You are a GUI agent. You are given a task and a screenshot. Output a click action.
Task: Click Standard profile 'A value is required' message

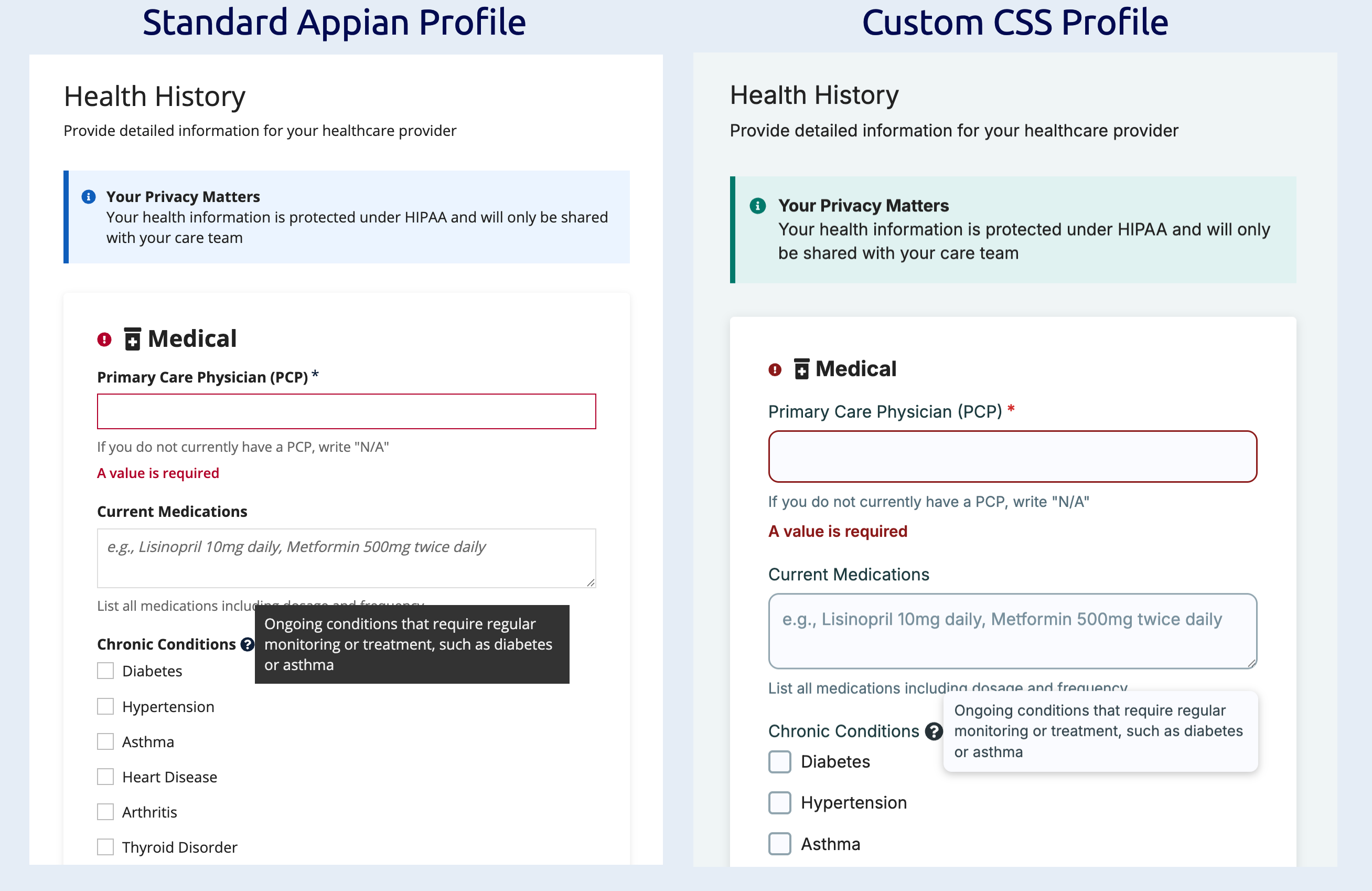(x=158, y=473)
